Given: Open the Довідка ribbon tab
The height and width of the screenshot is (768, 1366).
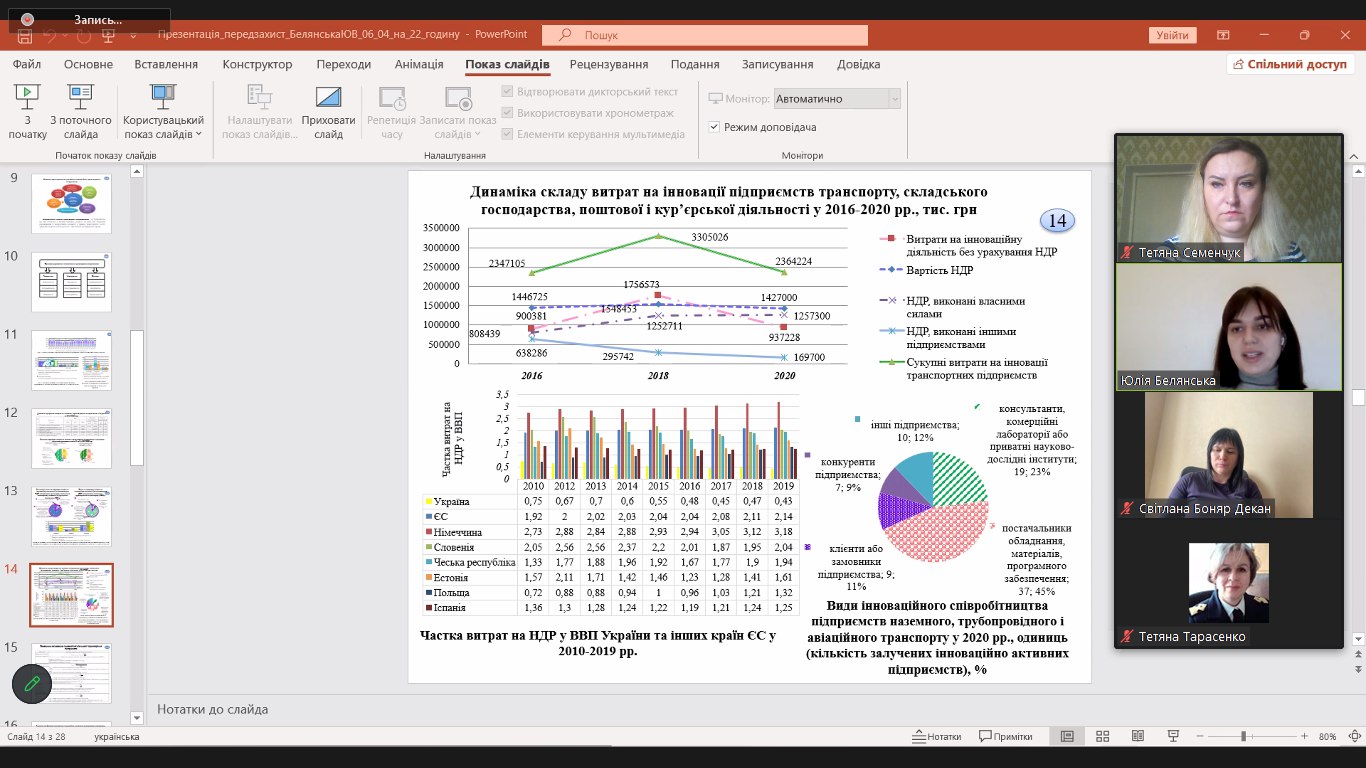Looking at the screenshot, I should coord(859,64).
